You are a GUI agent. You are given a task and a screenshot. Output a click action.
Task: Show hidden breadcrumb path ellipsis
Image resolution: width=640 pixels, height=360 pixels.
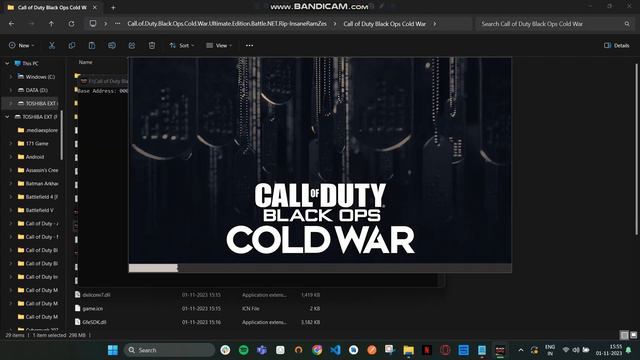click(x=118, y=24)
